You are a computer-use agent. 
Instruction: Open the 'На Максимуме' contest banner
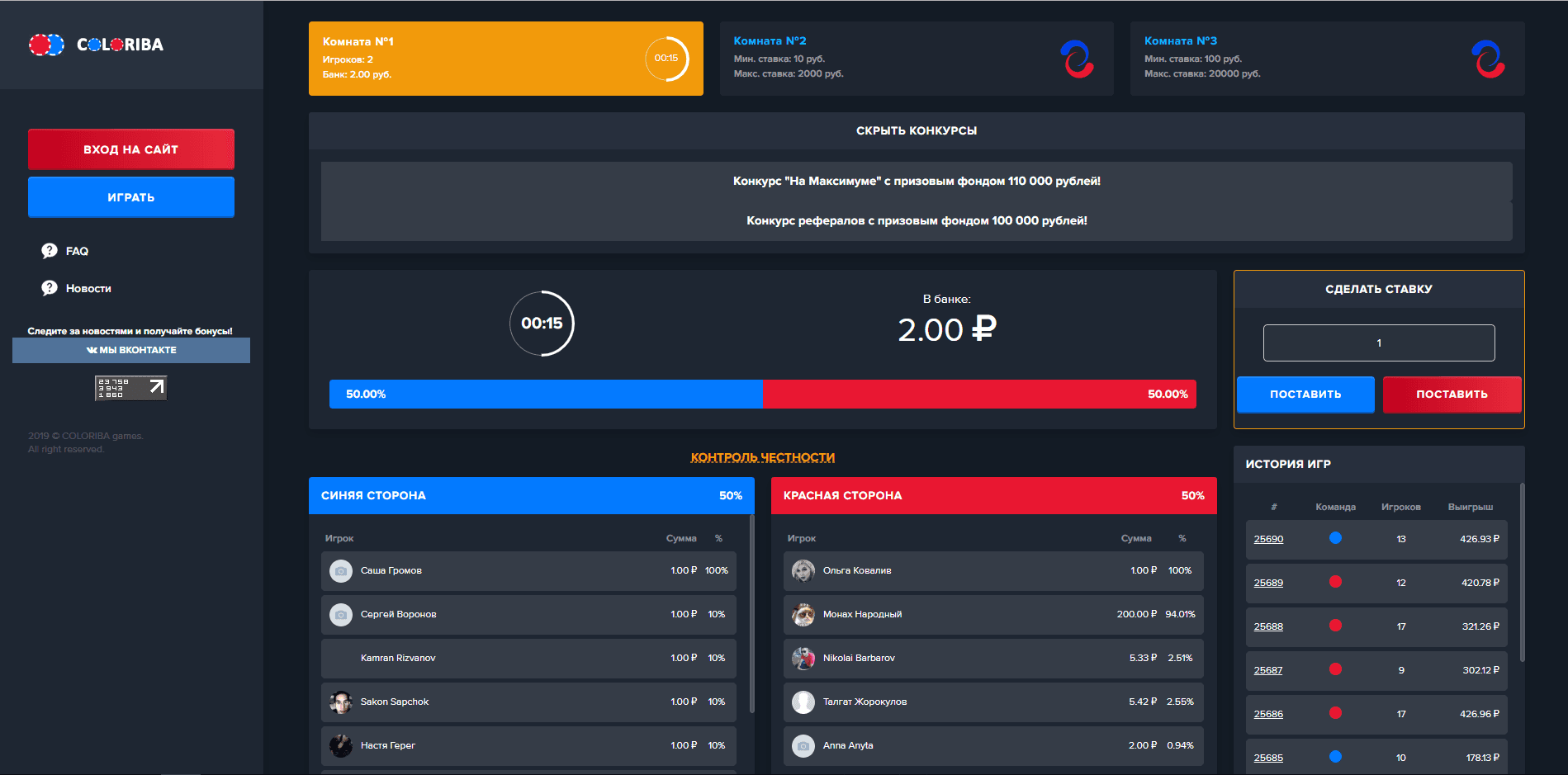click(916, 181)
